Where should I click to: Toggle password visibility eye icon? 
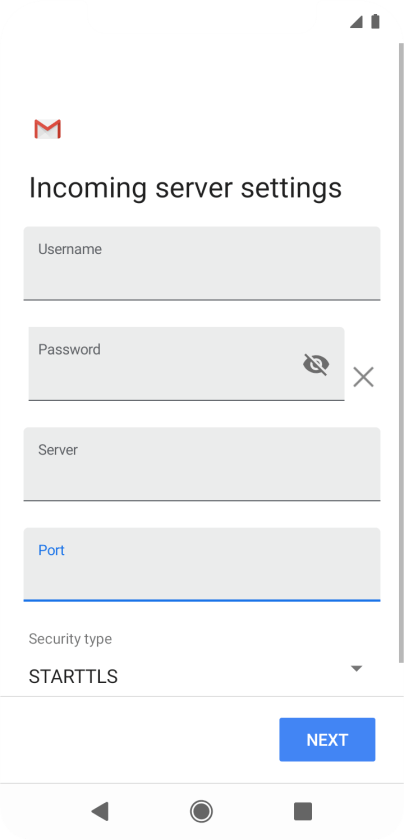click(x=316, y=364)
